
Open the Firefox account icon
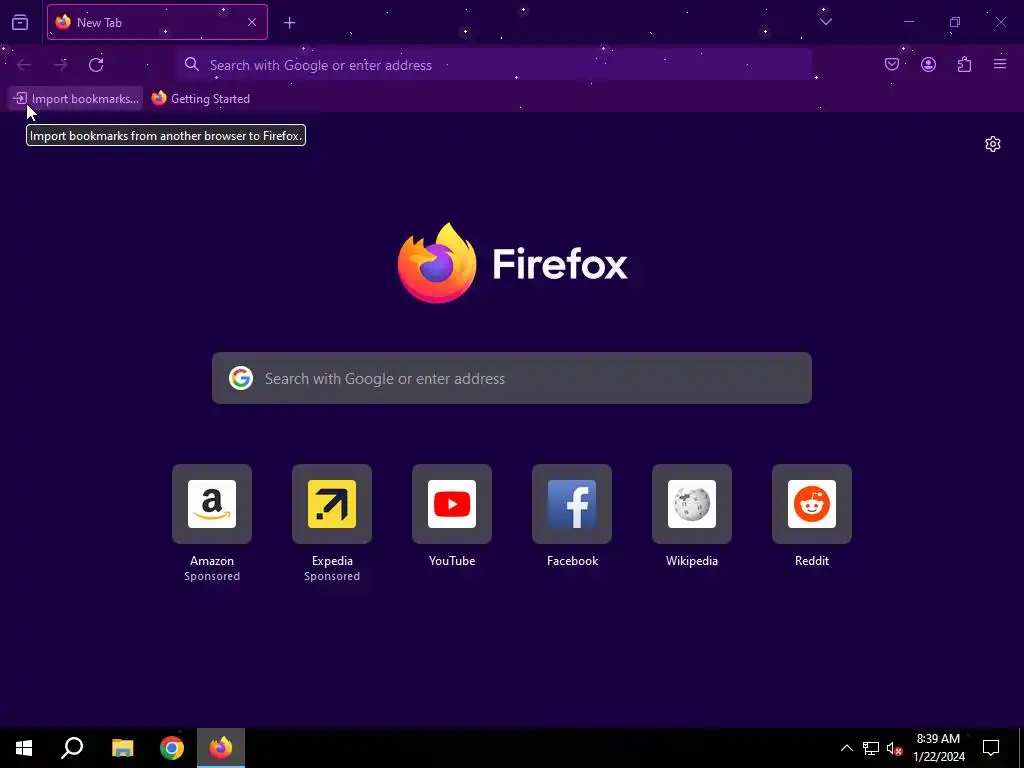[x=928, y=64]
